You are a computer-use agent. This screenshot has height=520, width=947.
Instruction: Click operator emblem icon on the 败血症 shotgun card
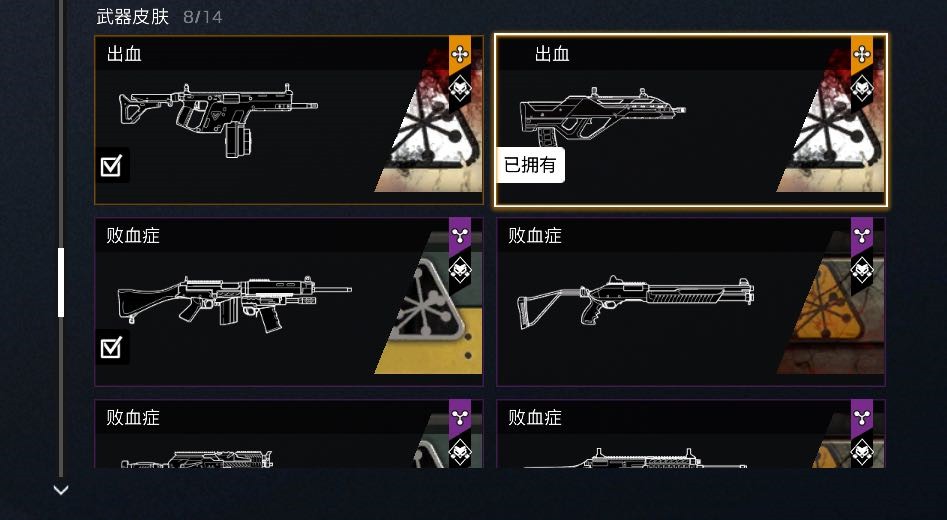862,270
